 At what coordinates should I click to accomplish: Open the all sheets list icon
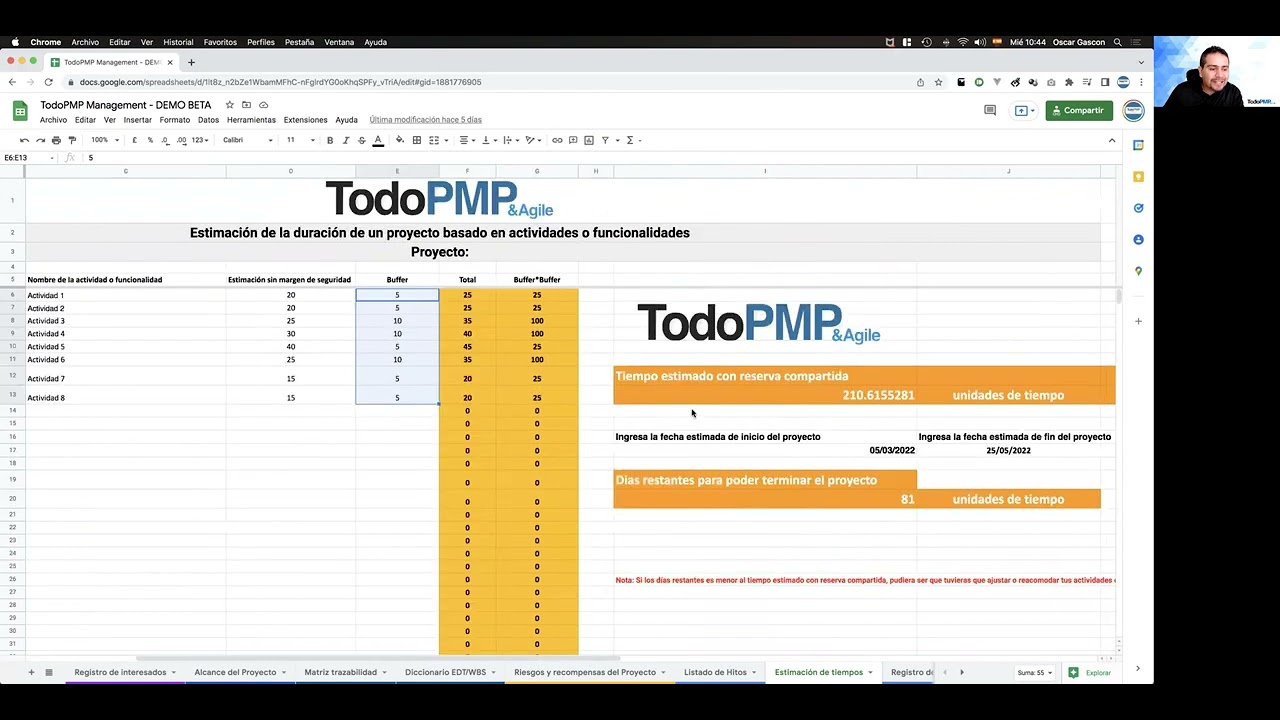click(48, 672)
